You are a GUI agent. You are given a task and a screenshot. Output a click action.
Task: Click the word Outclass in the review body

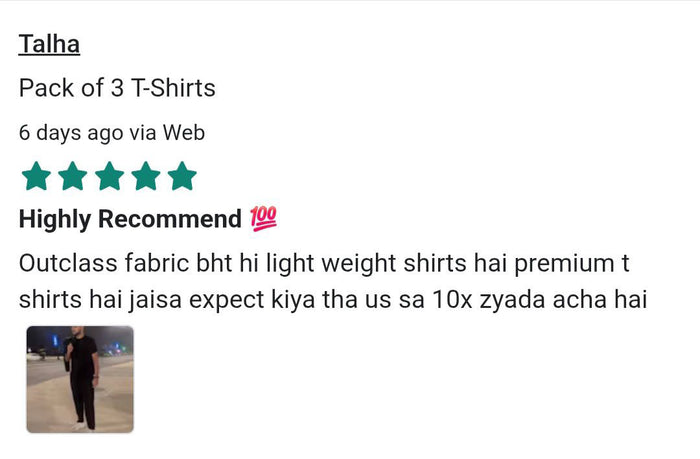click(68, 263)
